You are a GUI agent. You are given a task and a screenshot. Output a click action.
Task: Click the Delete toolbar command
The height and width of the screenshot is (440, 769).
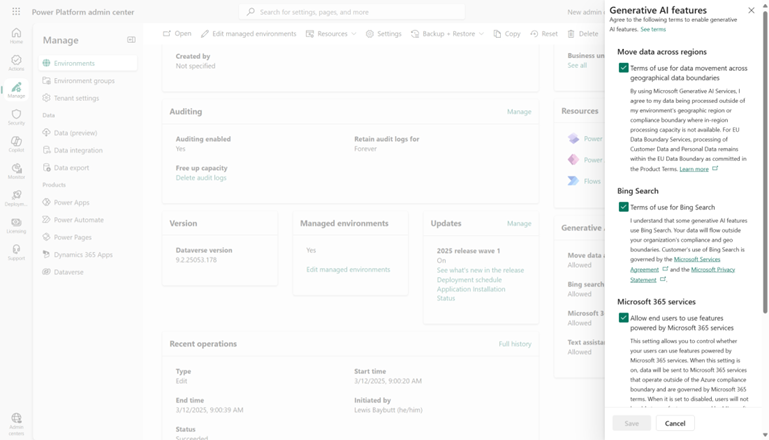coord(583,33)
